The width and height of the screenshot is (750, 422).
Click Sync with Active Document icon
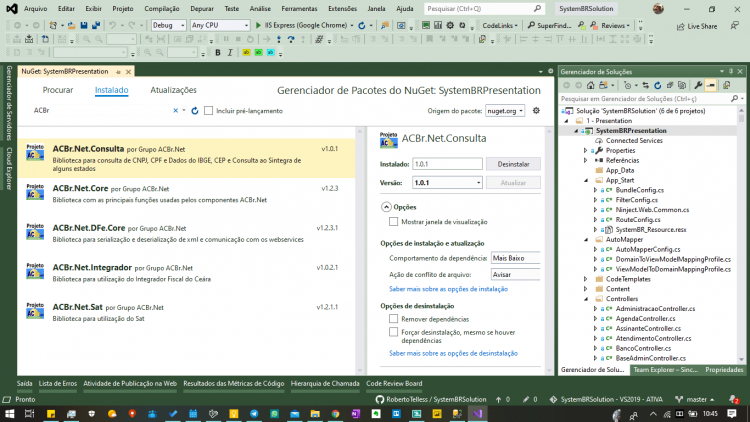coord(645,85)
